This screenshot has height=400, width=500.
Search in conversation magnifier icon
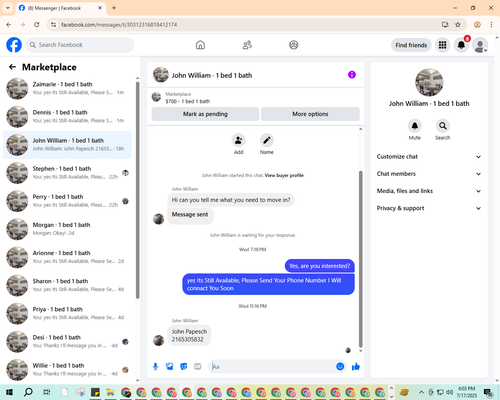tap(443, 126)
